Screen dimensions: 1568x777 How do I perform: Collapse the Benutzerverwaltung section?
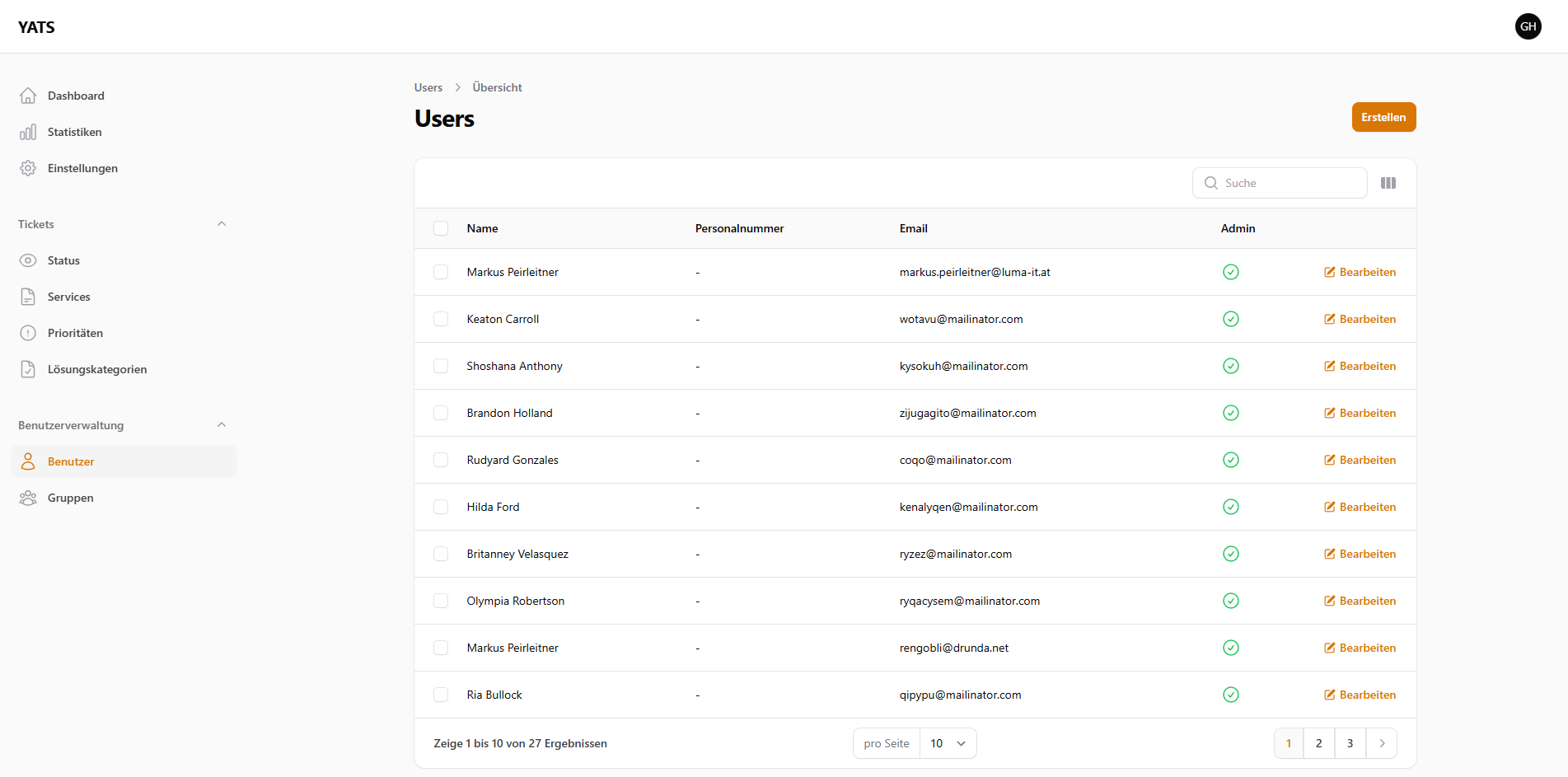[221, 425]
